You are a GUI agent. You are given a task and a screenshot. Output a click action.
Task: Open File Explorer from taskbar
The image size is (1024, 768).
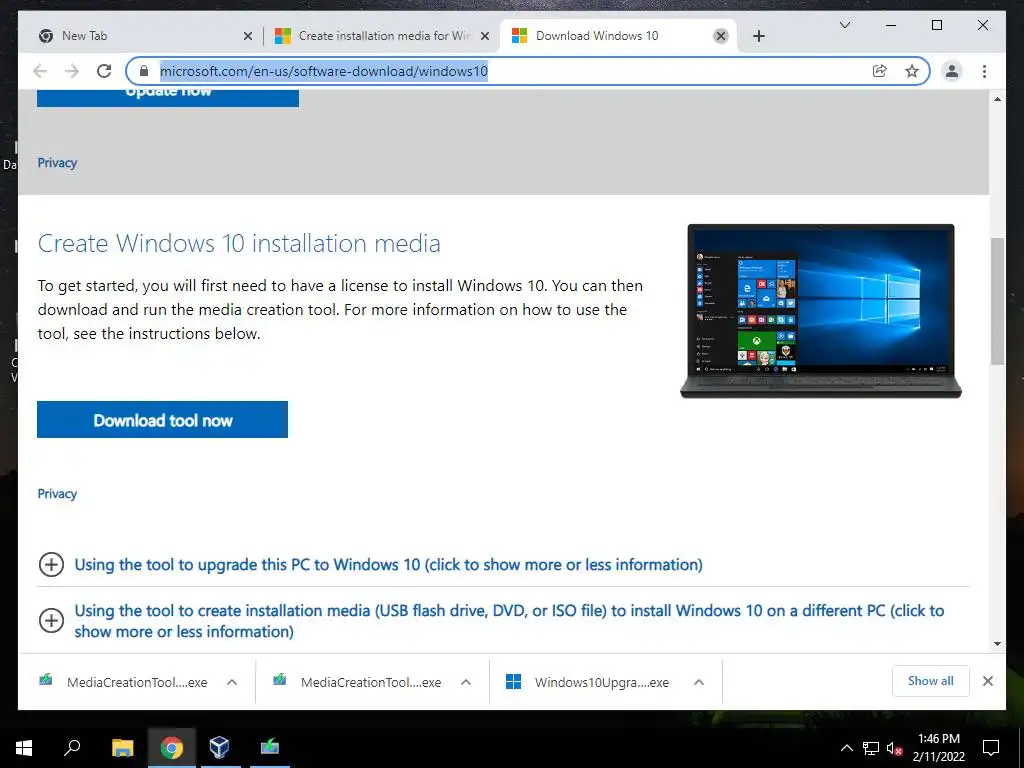point(122,748)
